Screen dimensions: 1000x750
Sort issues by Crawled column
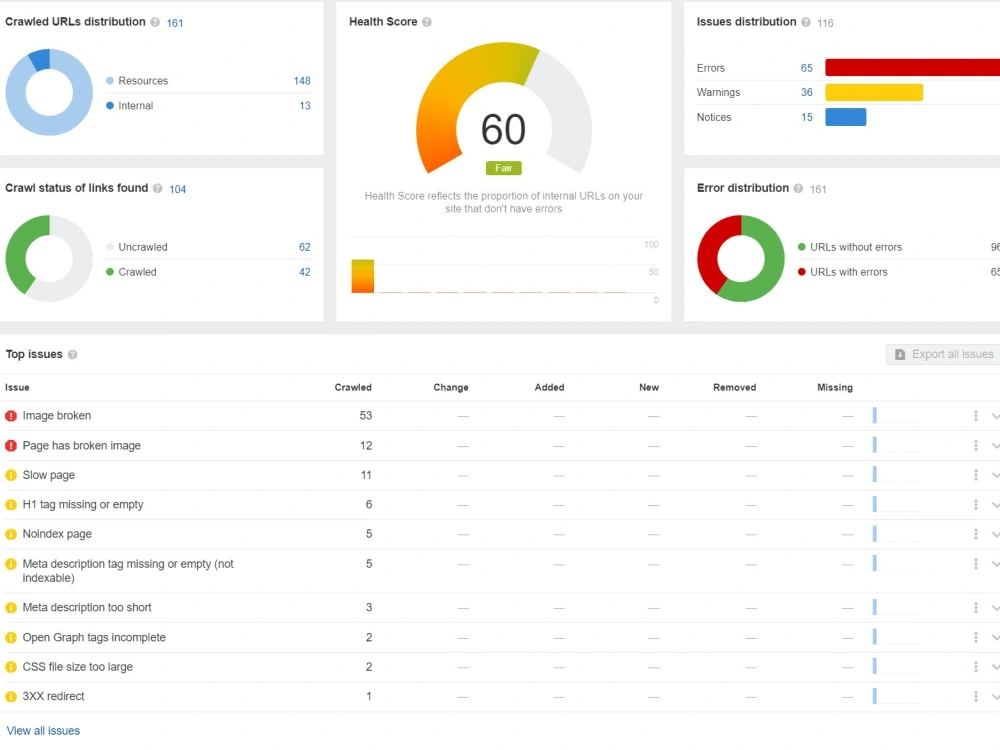click(x=353, y=388)
